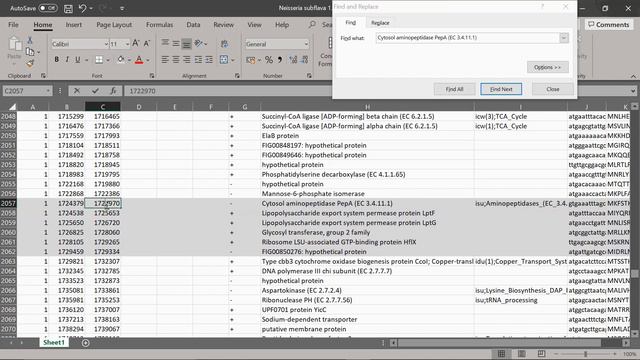
Task: Click Bottom Align icon
Action: click(186, 43)
